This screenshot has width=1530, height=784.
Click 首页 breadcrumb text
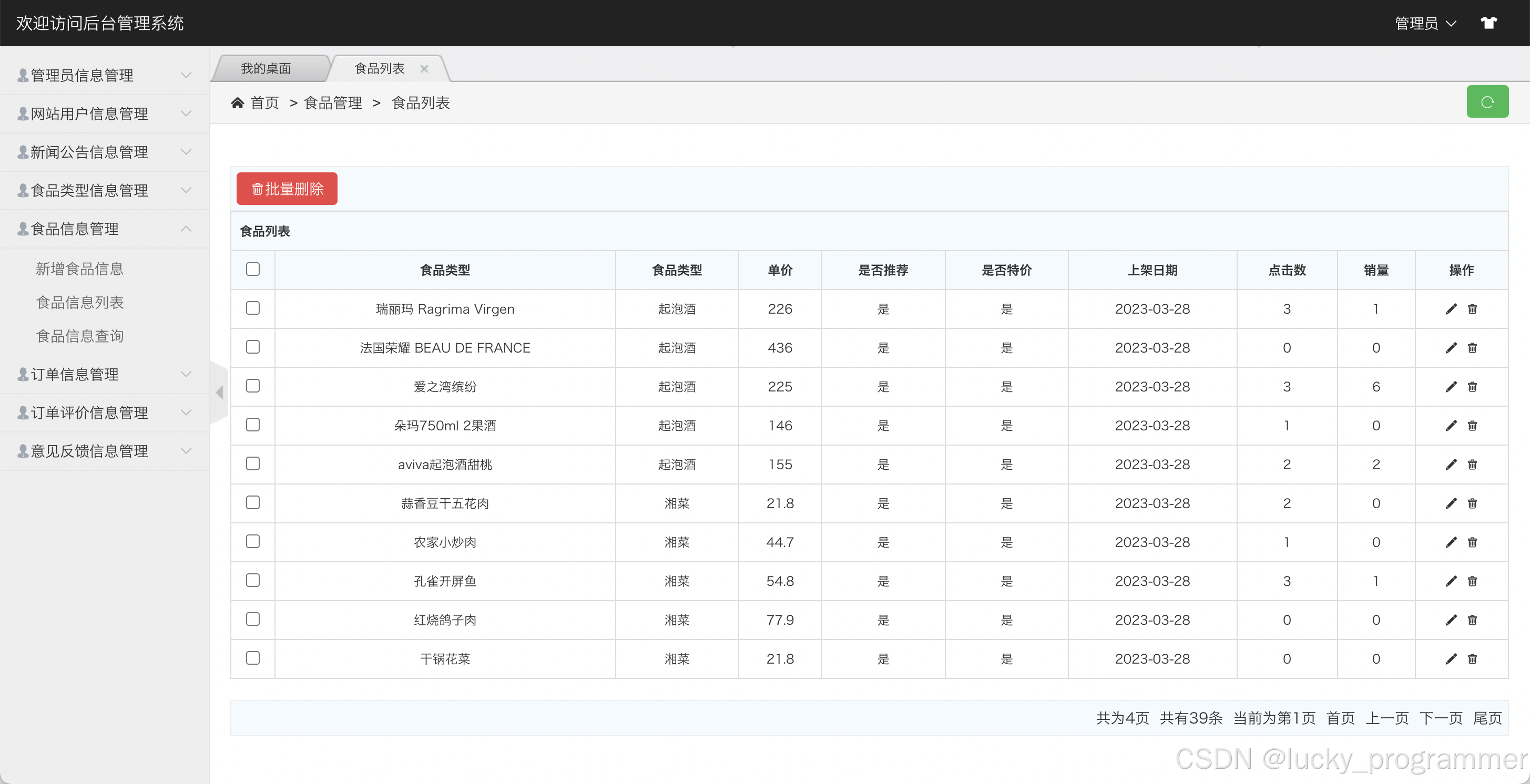(x=265, y=102)
